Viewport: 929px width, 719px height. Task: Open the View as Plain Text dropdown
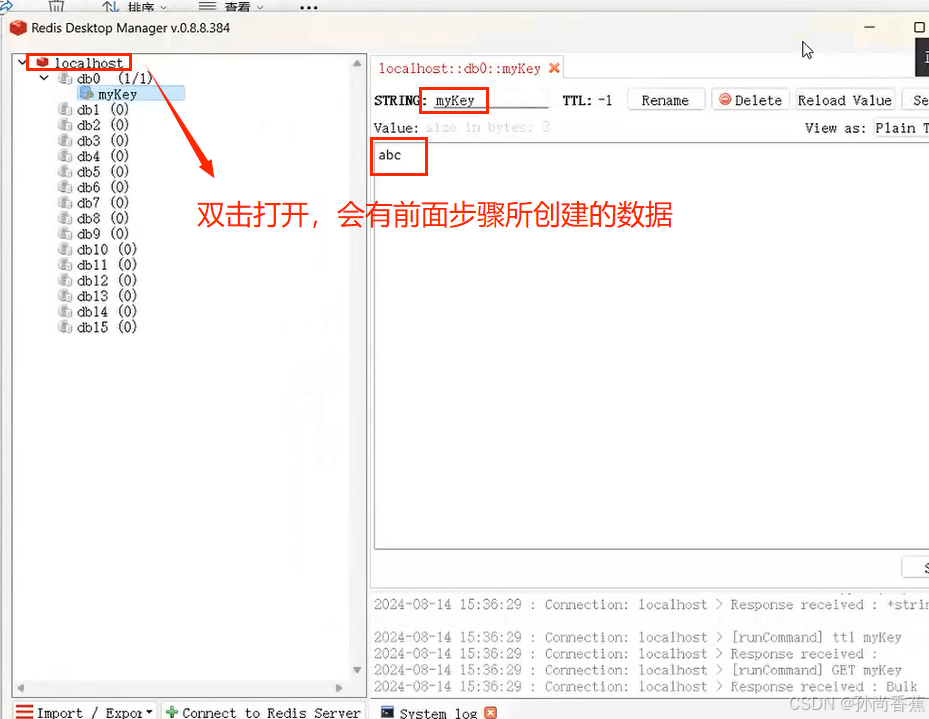click(901, 128)
